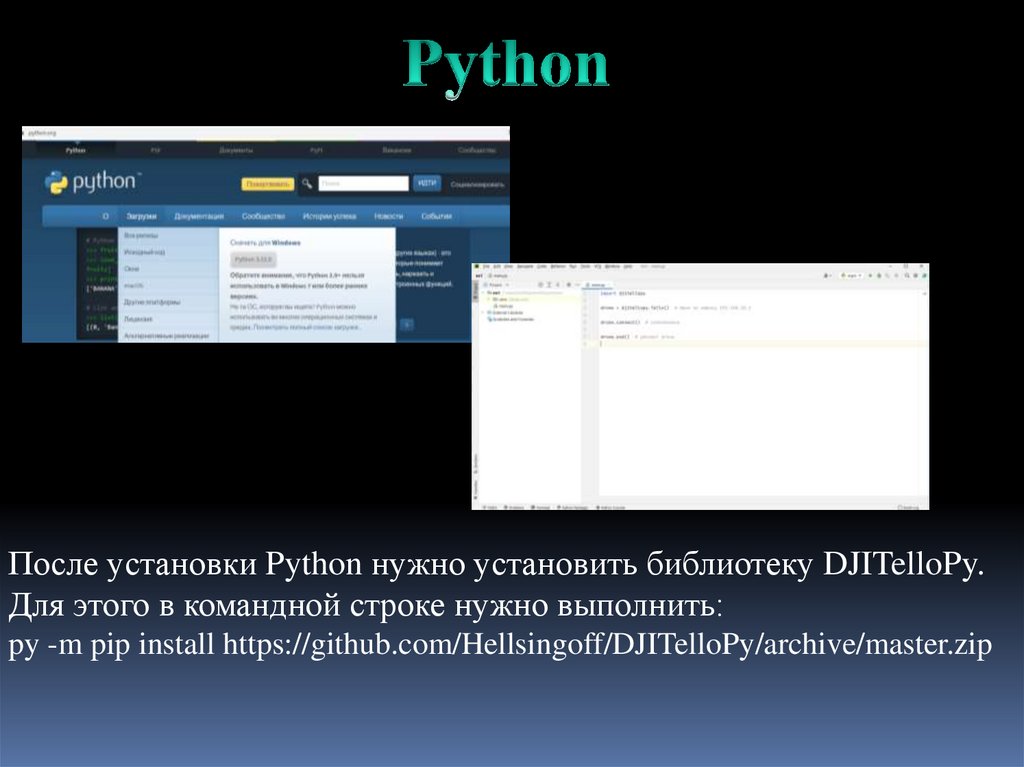Click the Project panel options gear icon
1024x767 pixels.
569,285
